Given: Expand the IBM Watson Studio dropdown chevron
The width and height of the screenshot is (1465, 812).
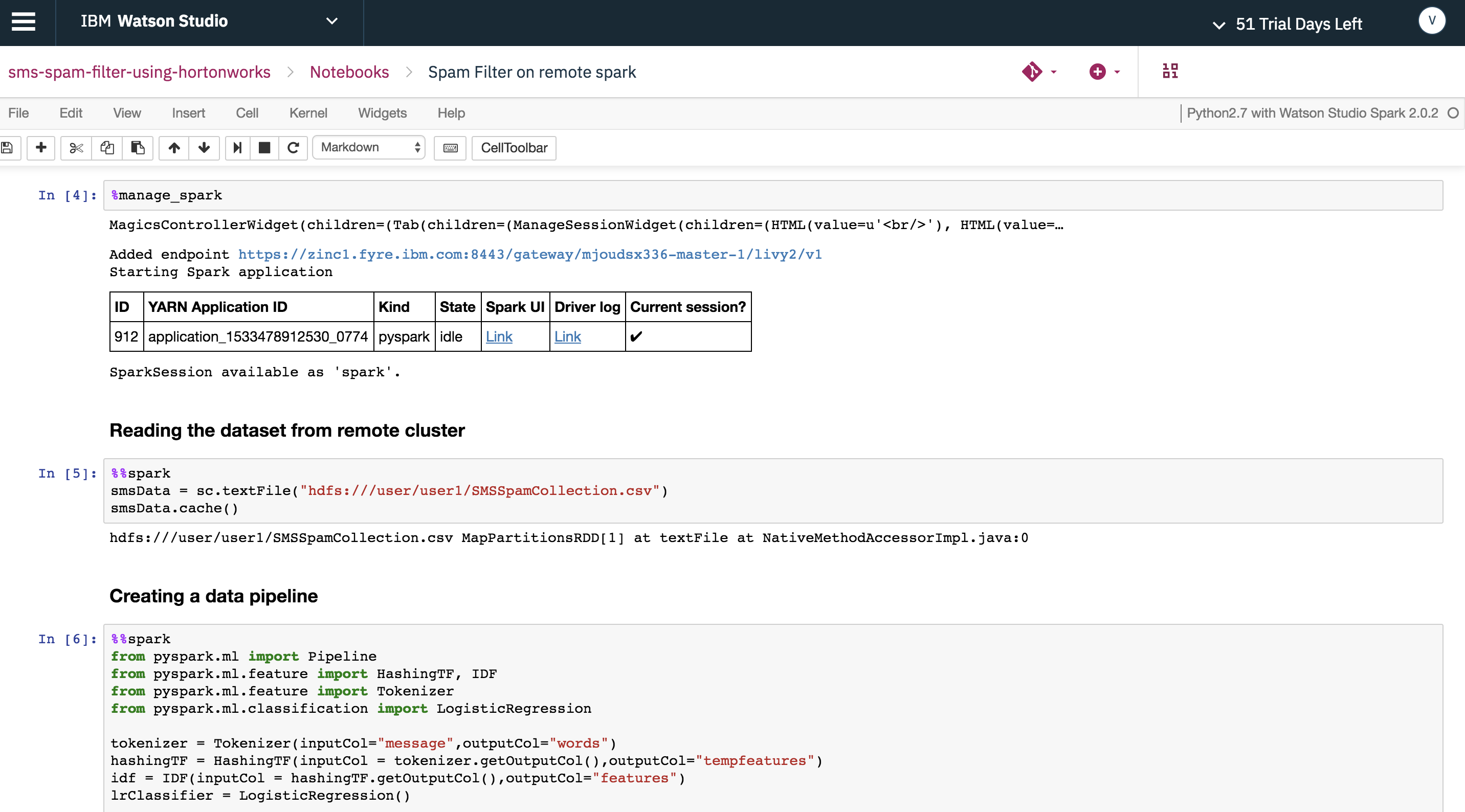Looking at the screenshot, I should click(x=332, y=21).
